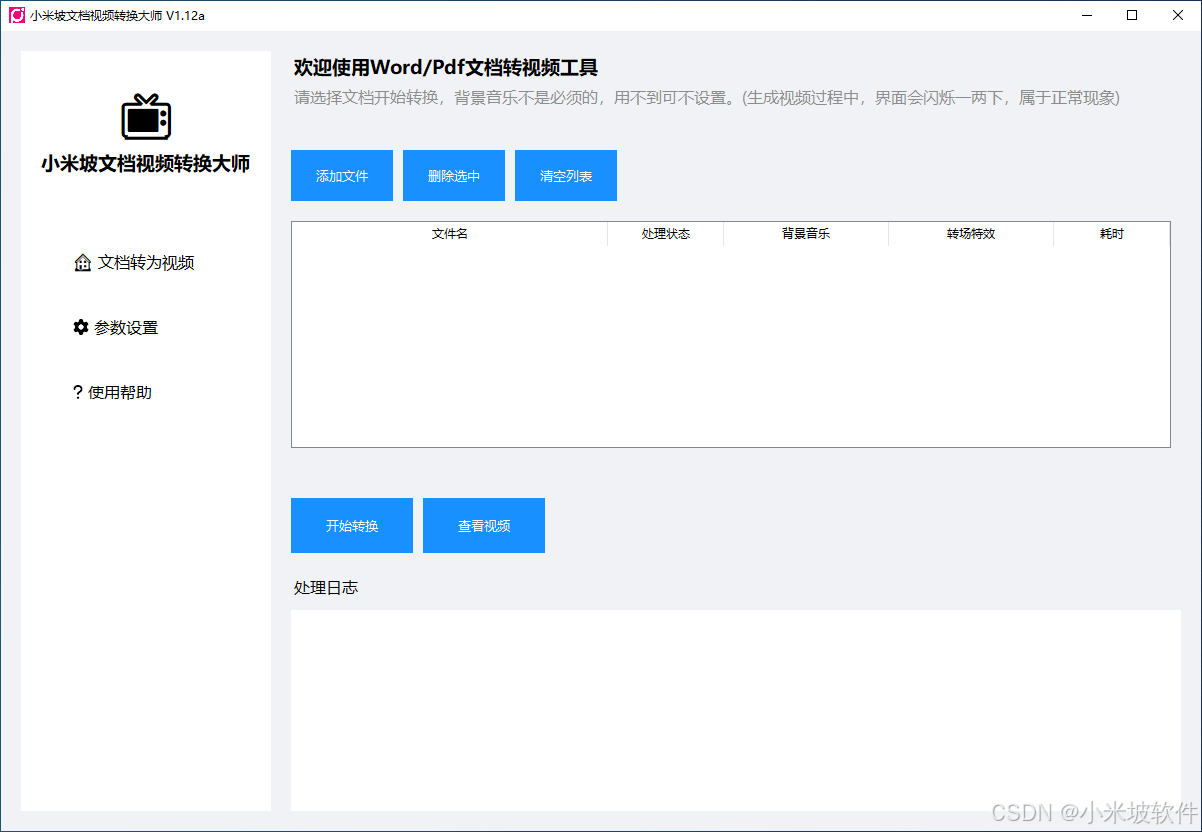1202x832 pixels.
Task: Click the 查看视频 button
Action: [484, 525]
